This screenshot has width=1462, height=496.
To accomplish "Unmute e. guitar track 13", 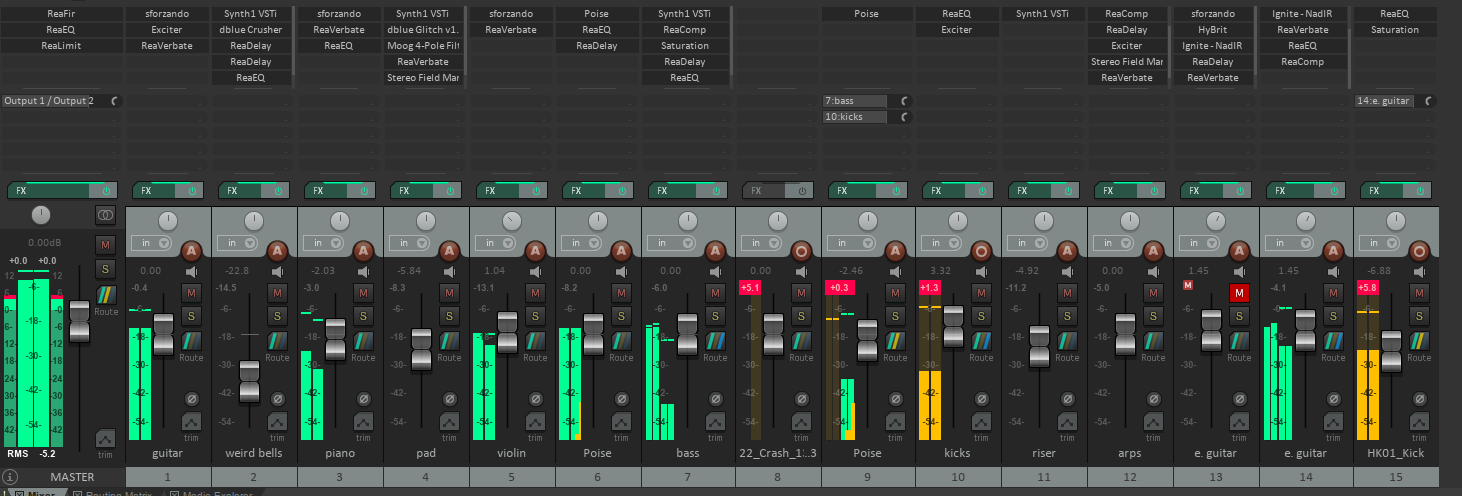I will (1238, 292).
